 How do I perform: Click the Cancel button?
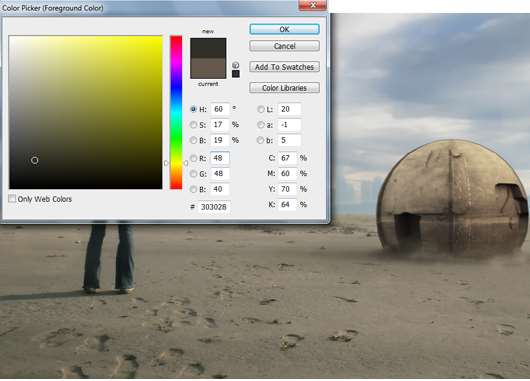[284, 46]
